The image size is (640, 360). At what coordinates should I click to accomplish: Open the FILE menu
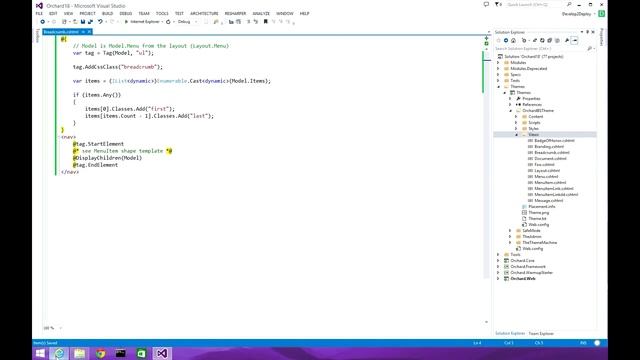pos(39,13)
